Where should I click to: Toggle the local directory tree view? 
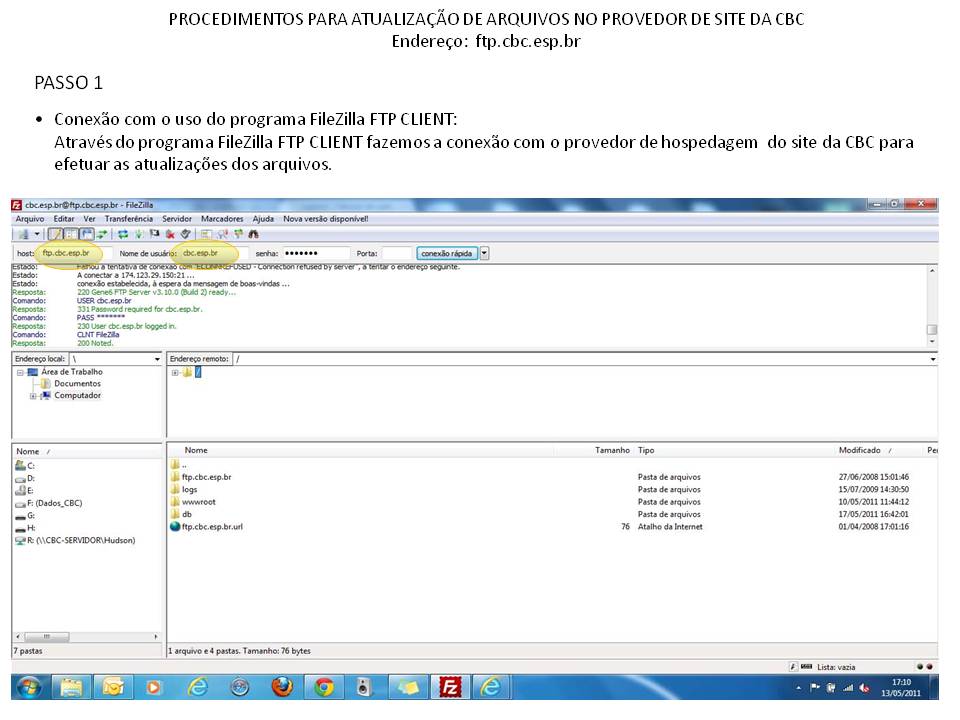pos(71,234)
